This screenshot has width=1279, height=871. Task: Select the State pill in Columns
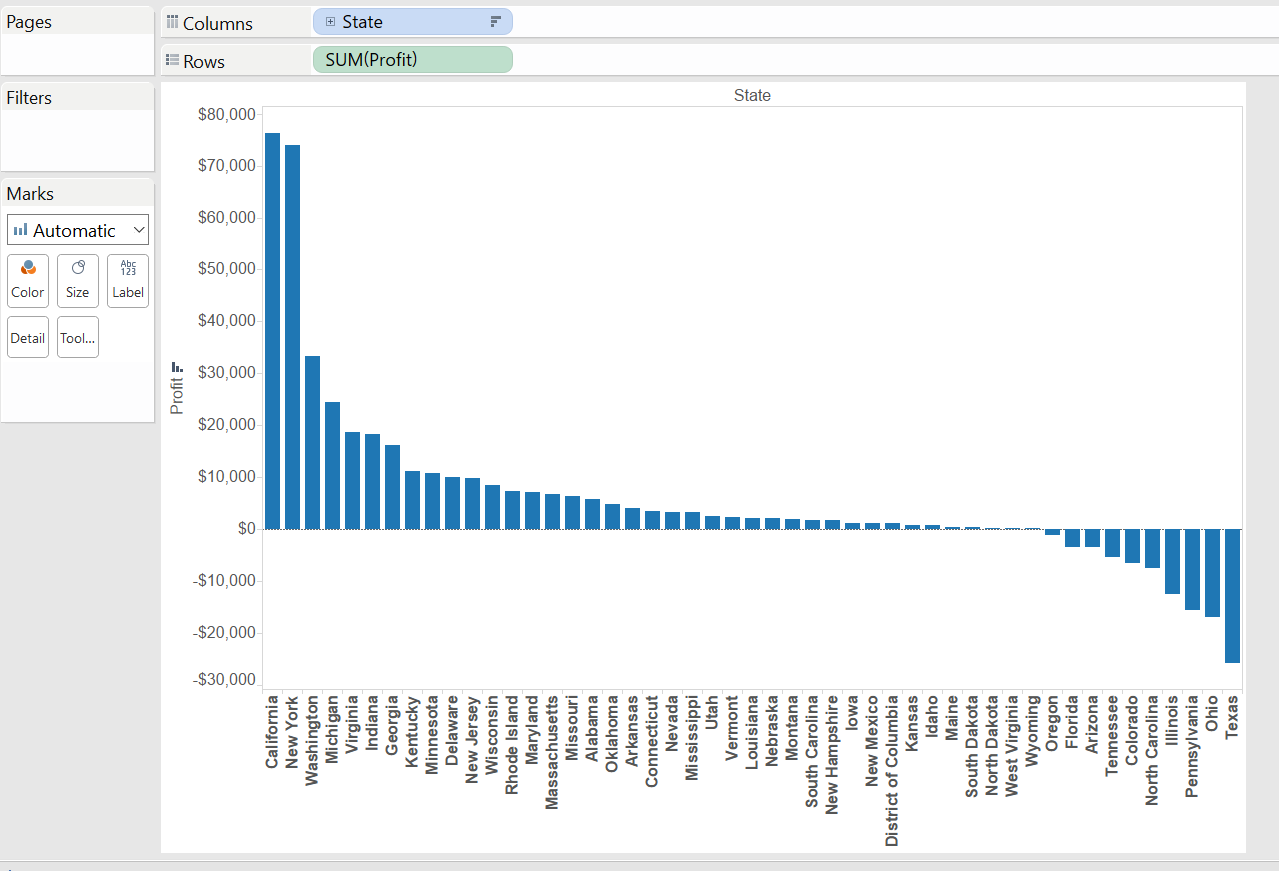(412, 22)
